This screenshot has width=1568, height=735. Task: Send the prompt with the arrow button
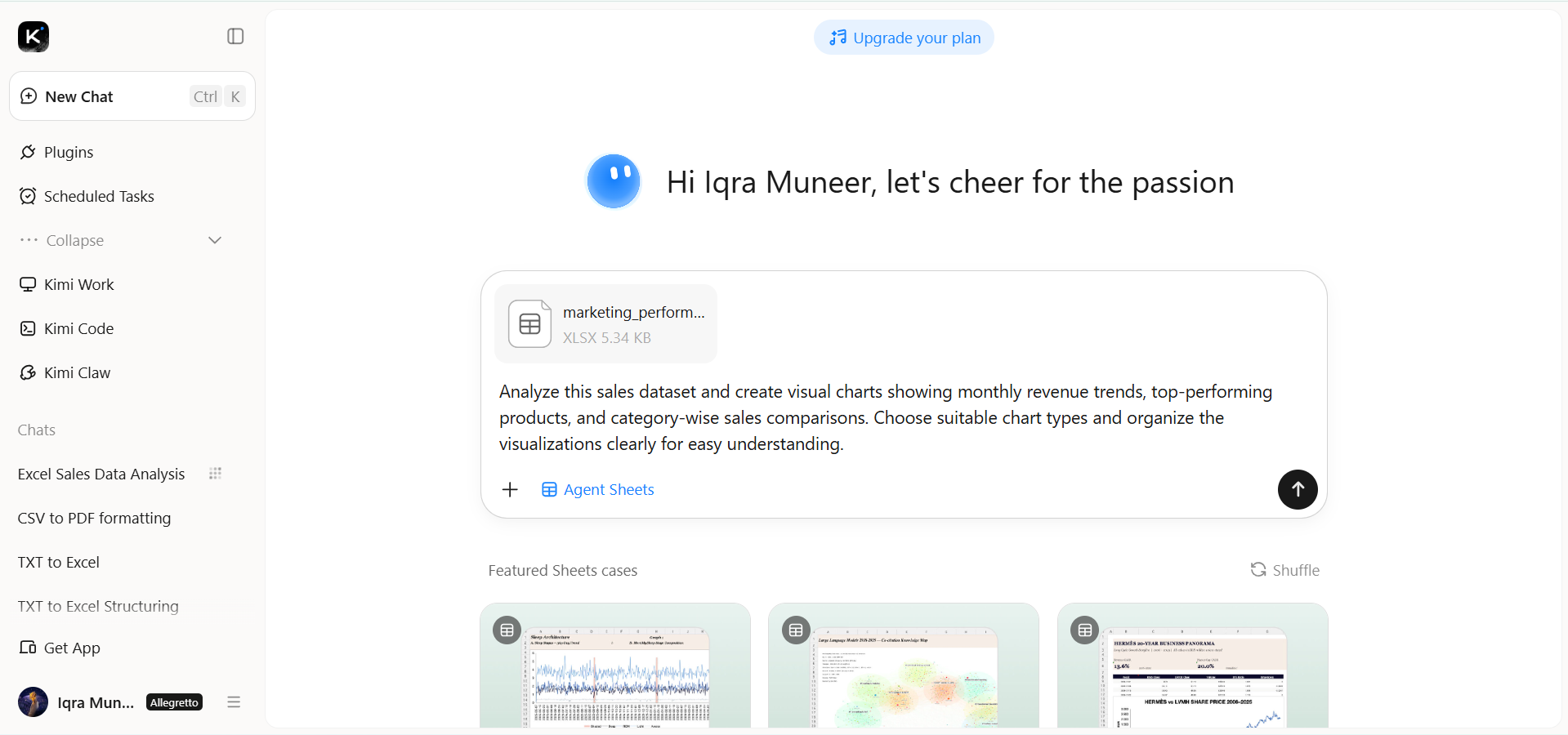pos(1298,489)
